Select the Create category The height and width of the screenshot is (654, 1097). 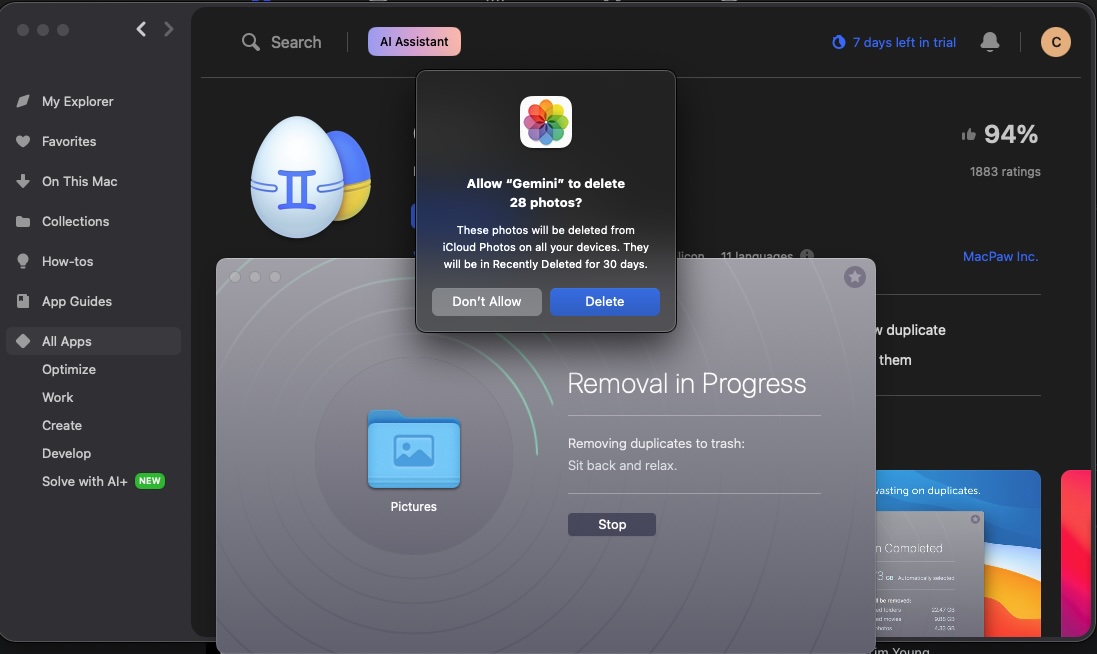pos(62,425)
